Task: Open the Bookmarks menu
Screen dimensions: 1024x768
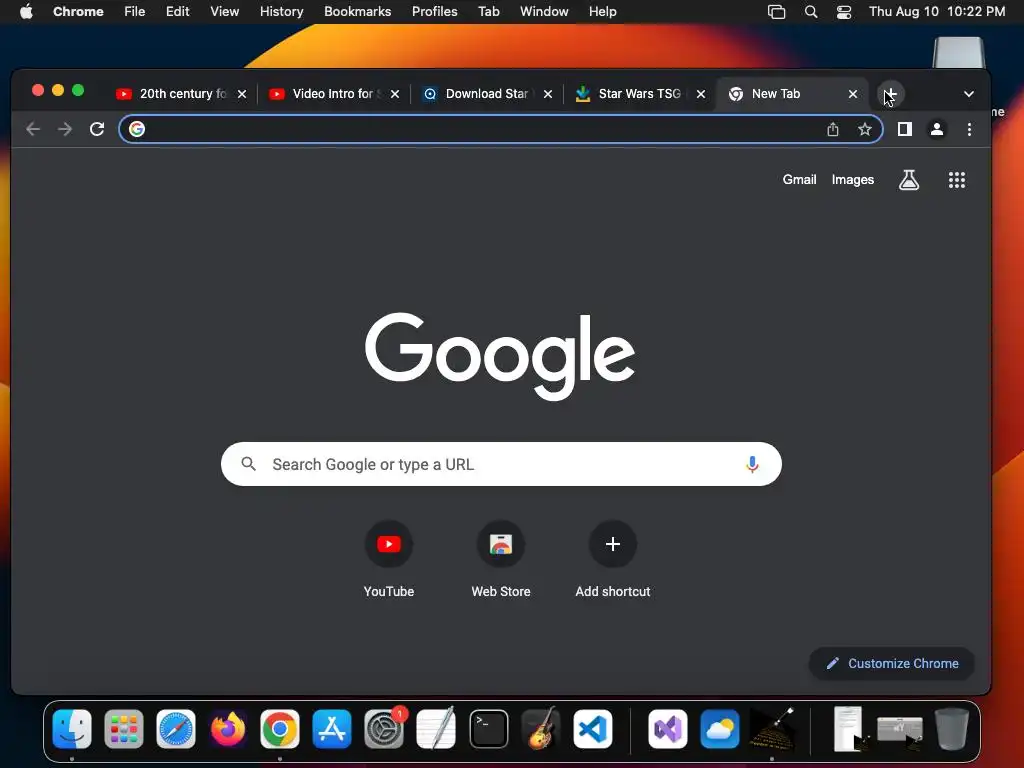Action: coord(357,12)
